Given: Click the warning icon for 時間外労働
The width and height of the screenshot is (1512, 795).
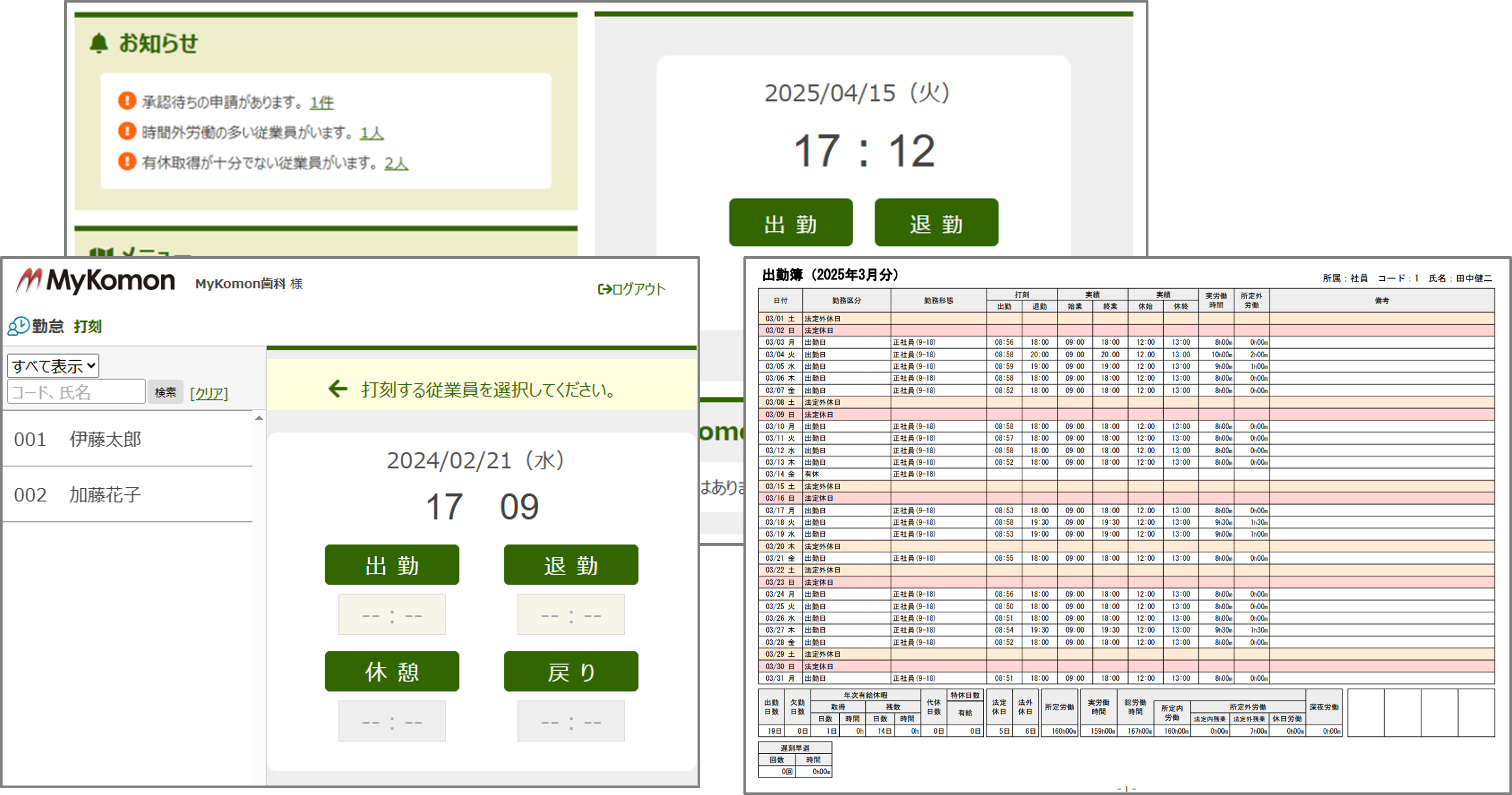Looking at the screenshot, I should coord(127,131).
